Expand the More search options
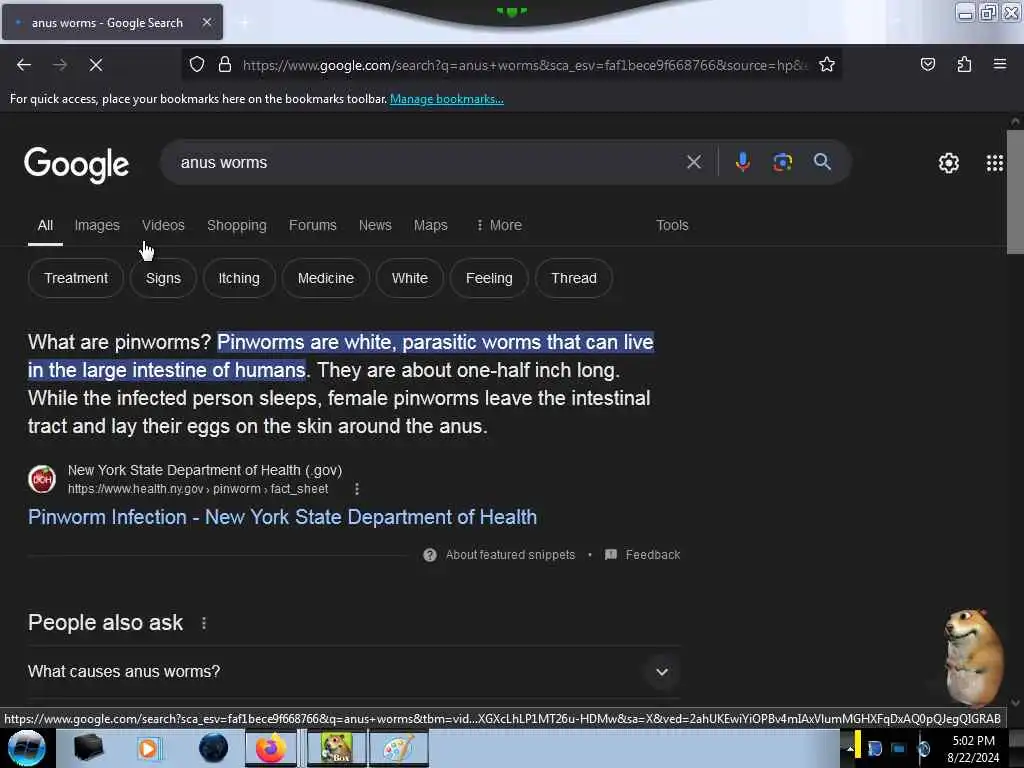The height and width of the screenshot is (768, 1024). pos(499,225)
